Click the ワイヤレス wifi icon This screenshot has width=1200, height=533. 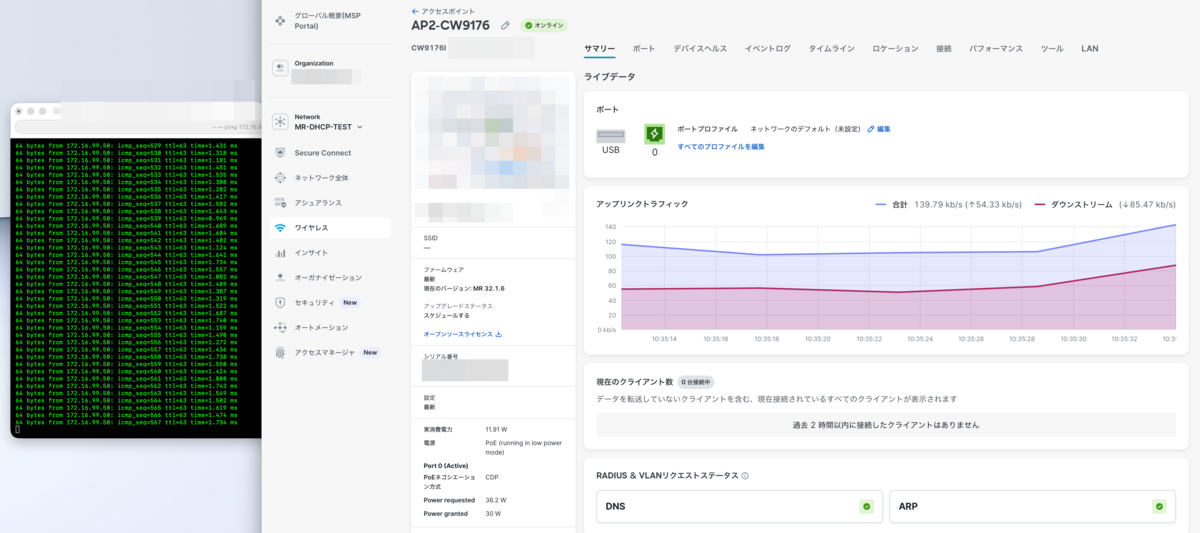[x=280, y=228]
